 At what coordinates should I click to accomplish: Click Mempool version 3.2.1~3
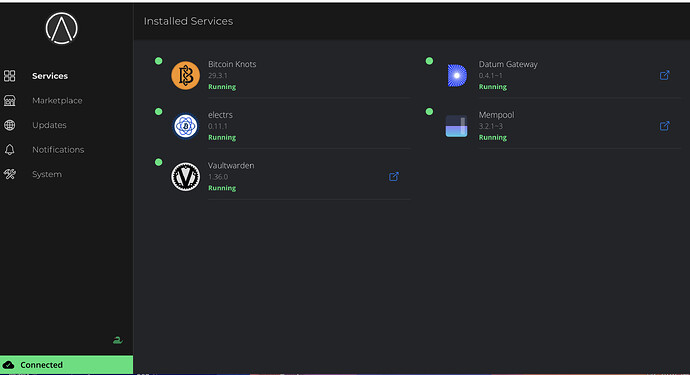click(491, 126)
